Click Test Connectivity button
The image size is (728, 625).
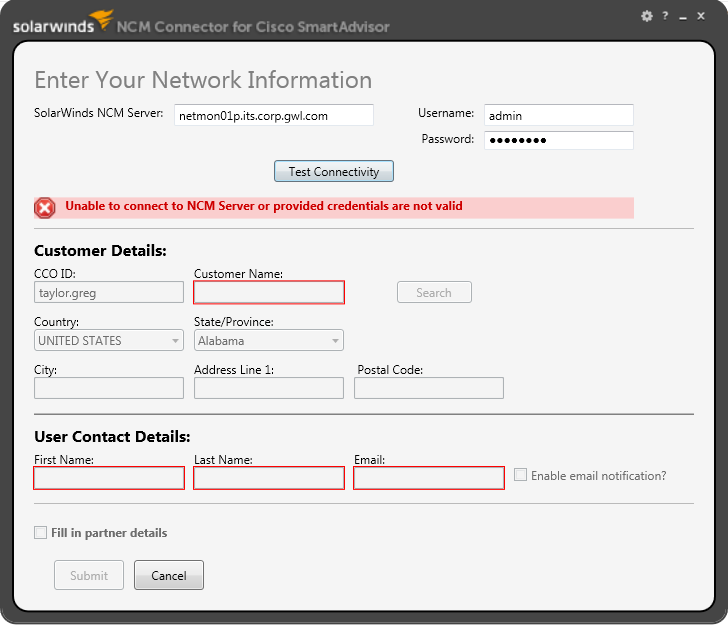click(334, 171)
